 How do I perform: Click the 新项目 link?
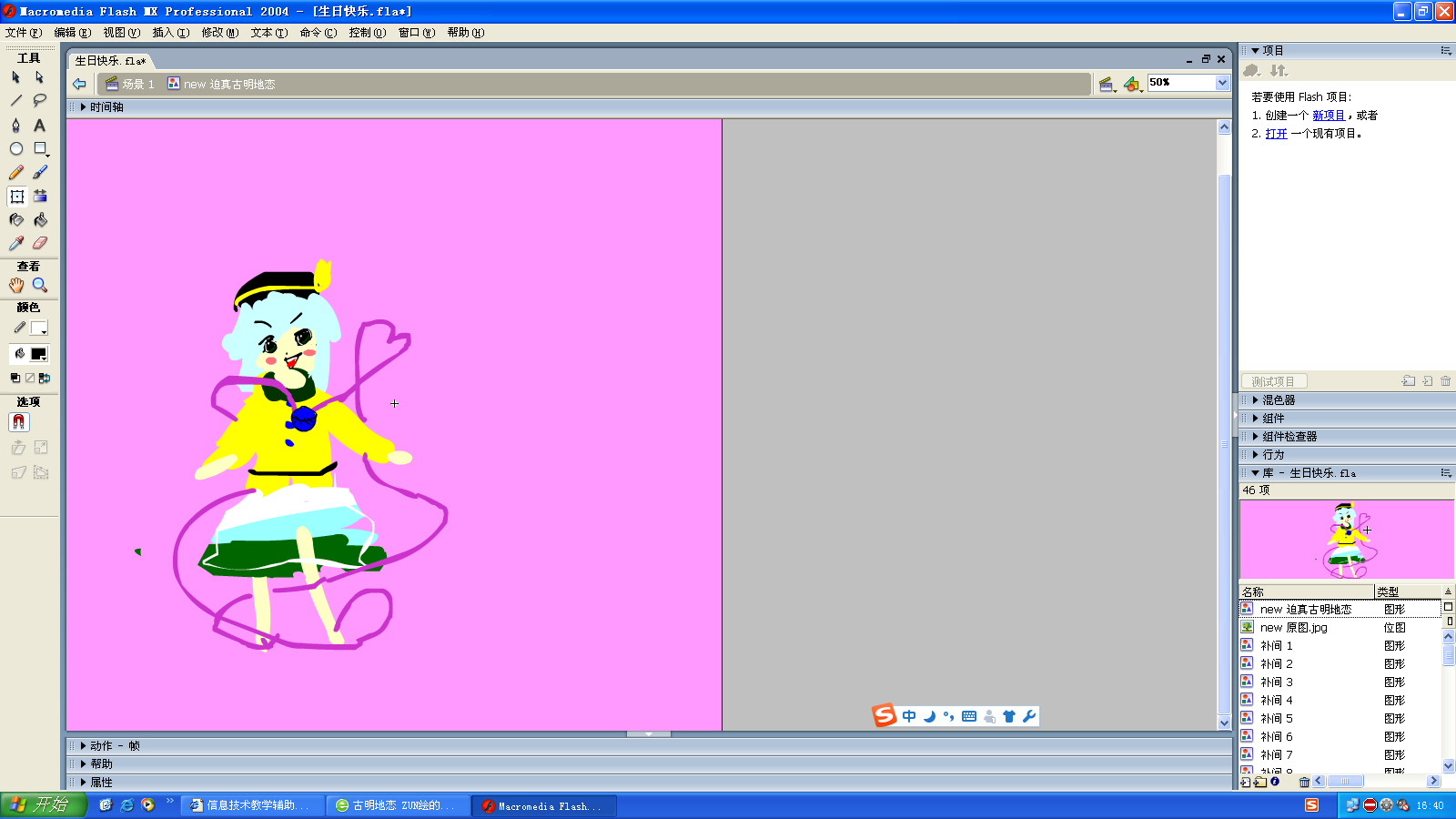(x=1328, y=116)
